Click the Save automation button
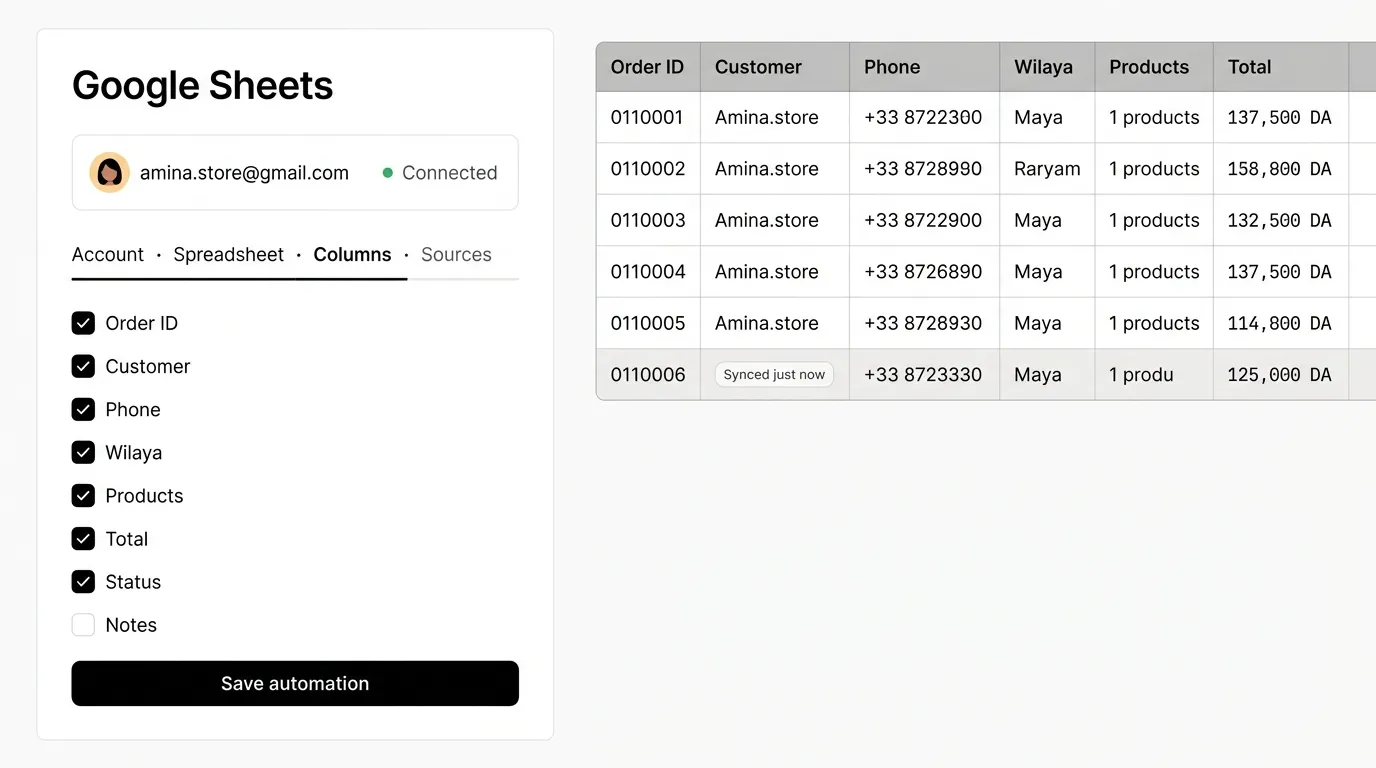The height and width of the screenshot is (768, 1376). point(295,683)
